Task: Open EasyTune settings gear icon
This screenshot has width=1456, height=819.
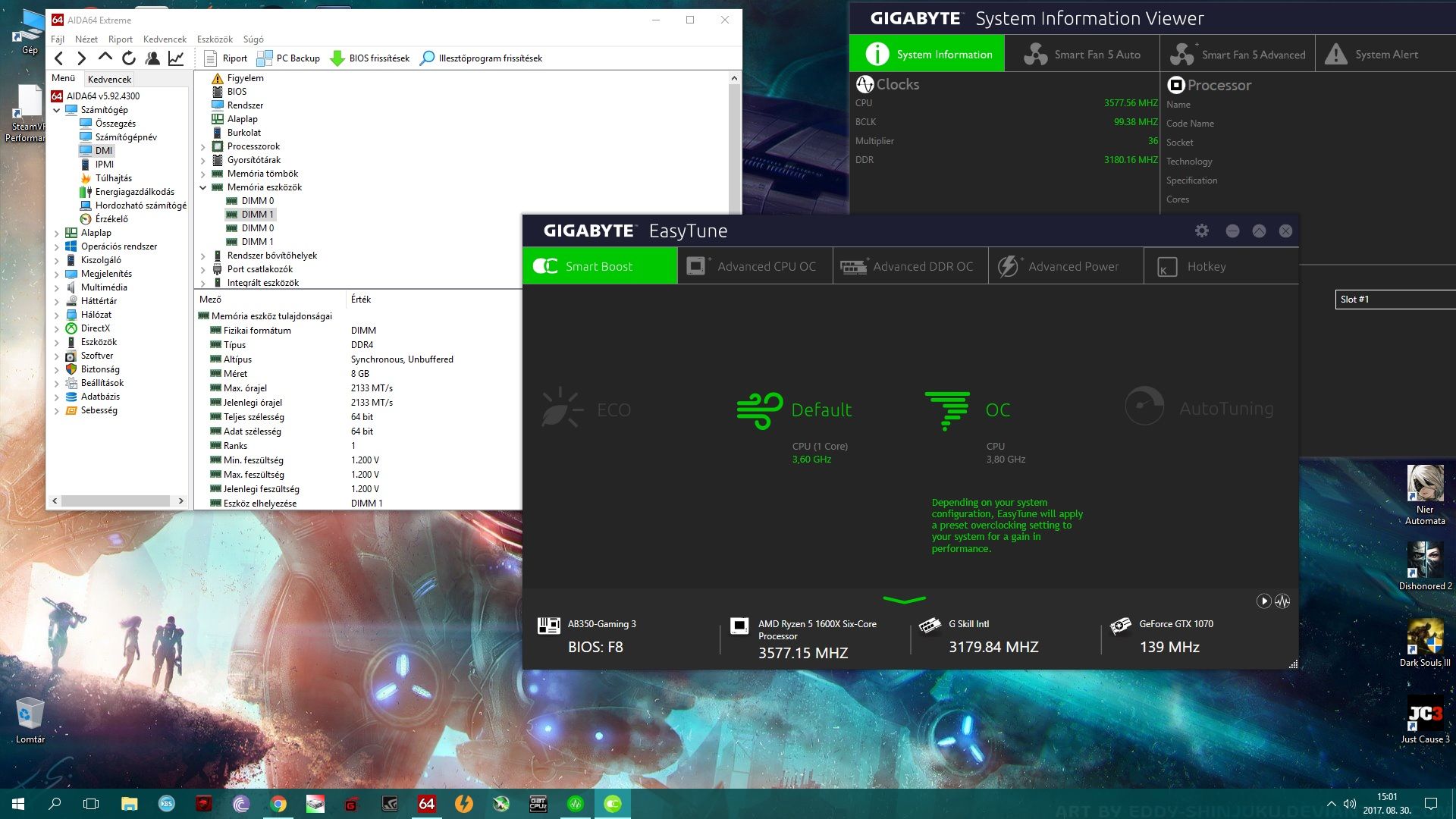Action: 1202,231
